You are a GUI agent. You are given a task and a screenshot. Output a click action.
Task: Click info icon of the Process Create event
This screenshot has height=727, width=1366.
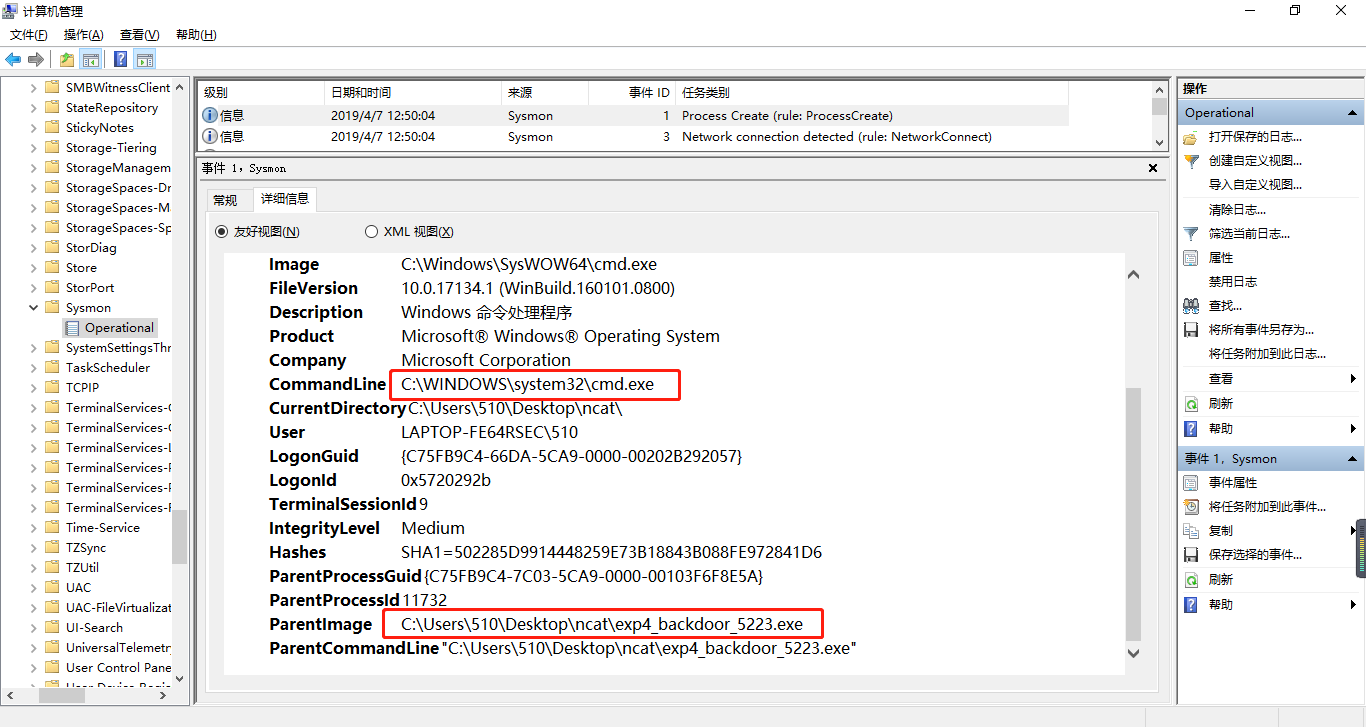coord(210,115)
